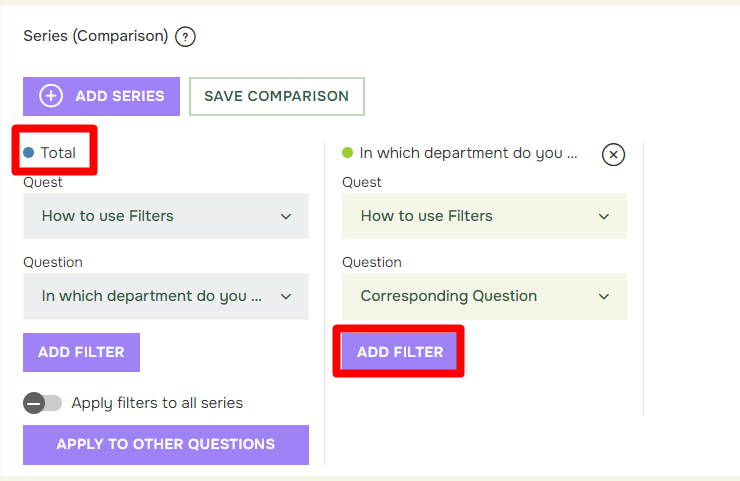740x481 pixels.
Task: Click the Add Series button
Action: [x=101, y=96]
